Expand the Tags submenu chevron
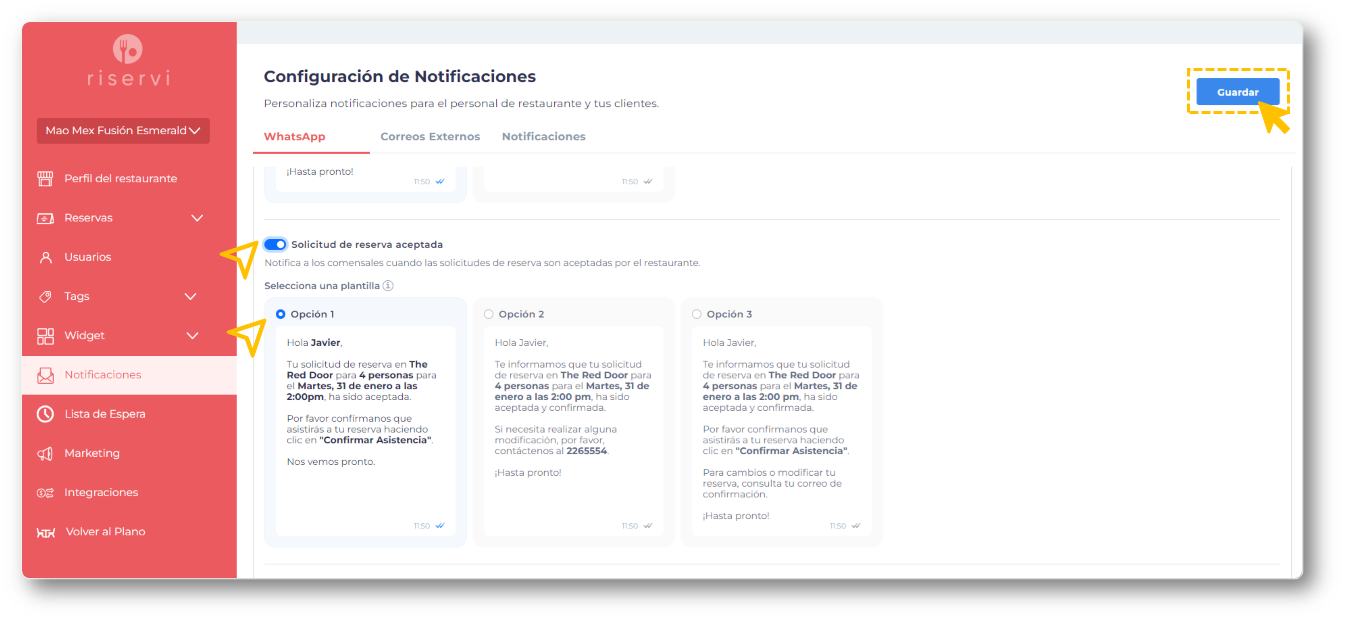Screen dimensions: 1345x621 coord(191,297)
